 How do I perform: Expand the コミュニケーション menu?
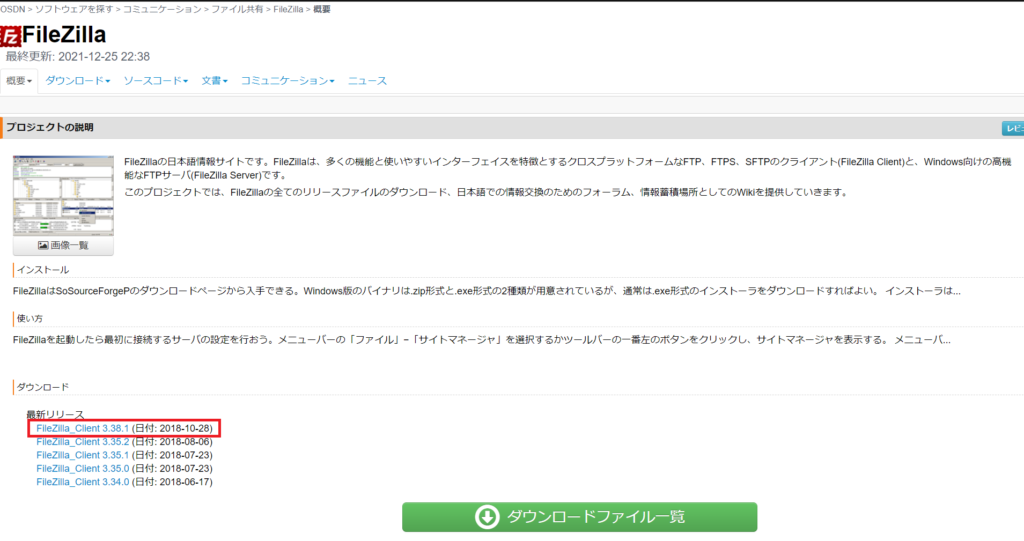[287, 81]
